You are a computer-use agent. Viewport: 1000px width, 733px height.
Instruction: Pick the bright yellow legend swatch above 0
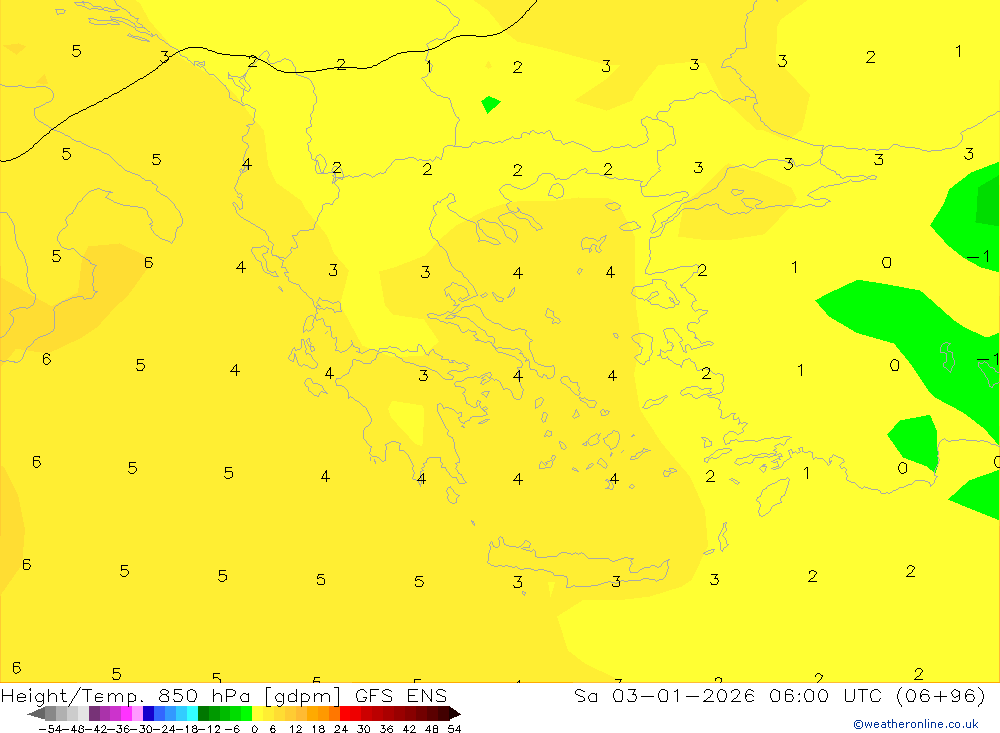258,714
